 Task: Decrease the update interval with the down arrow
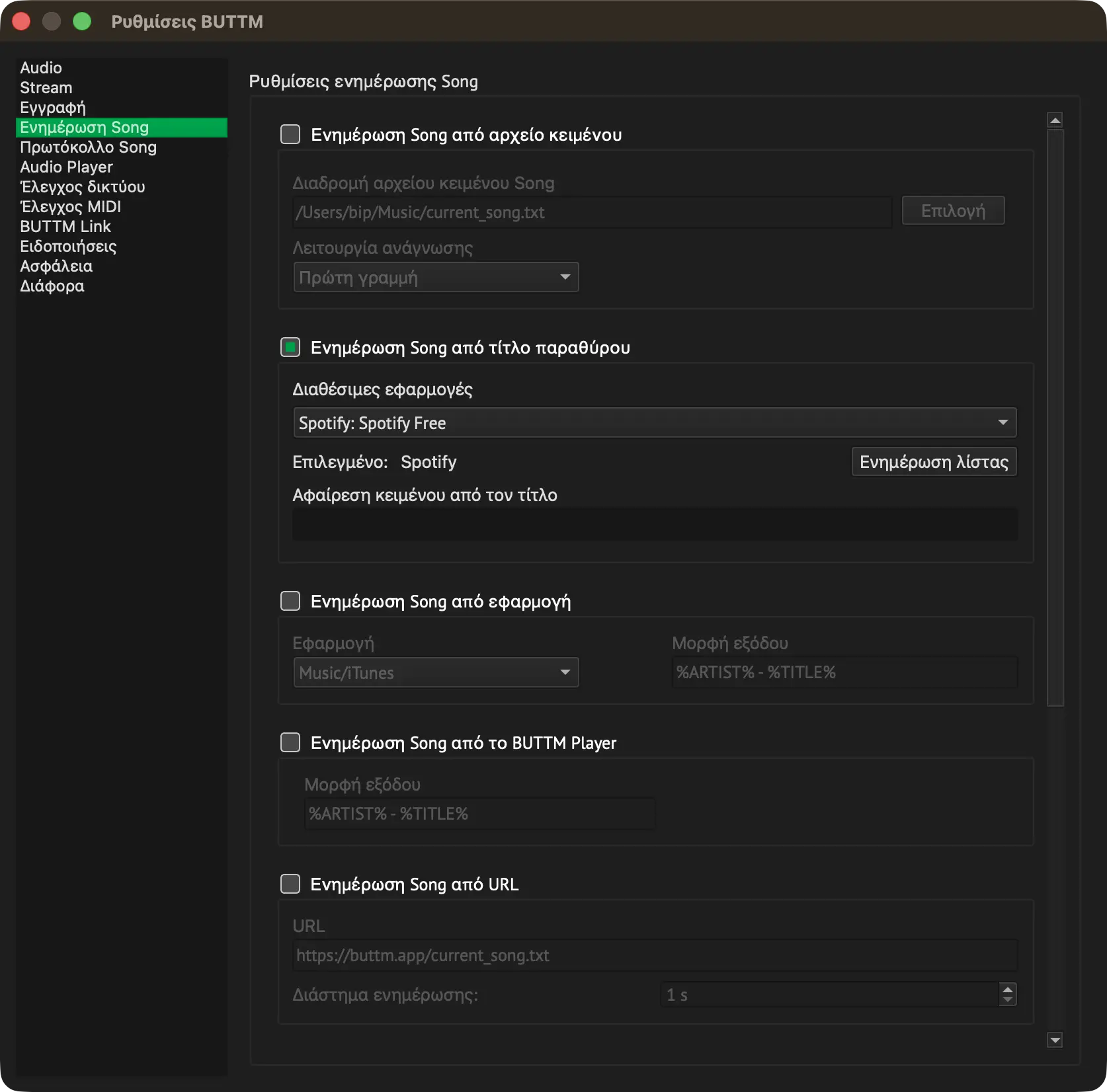[x=1008, y=1000]
